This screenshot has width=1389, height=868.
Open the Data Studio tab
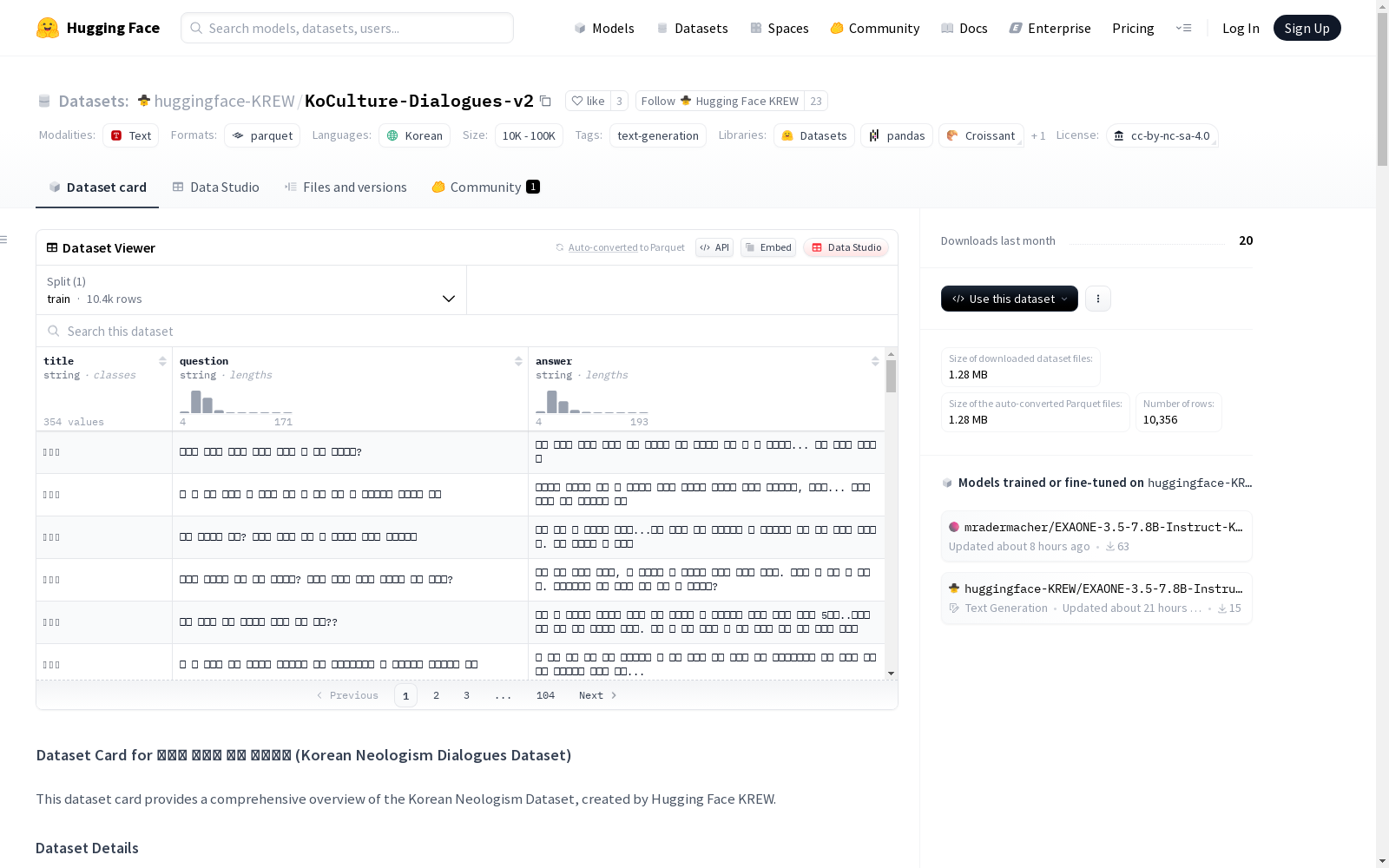tap(216, 187)
